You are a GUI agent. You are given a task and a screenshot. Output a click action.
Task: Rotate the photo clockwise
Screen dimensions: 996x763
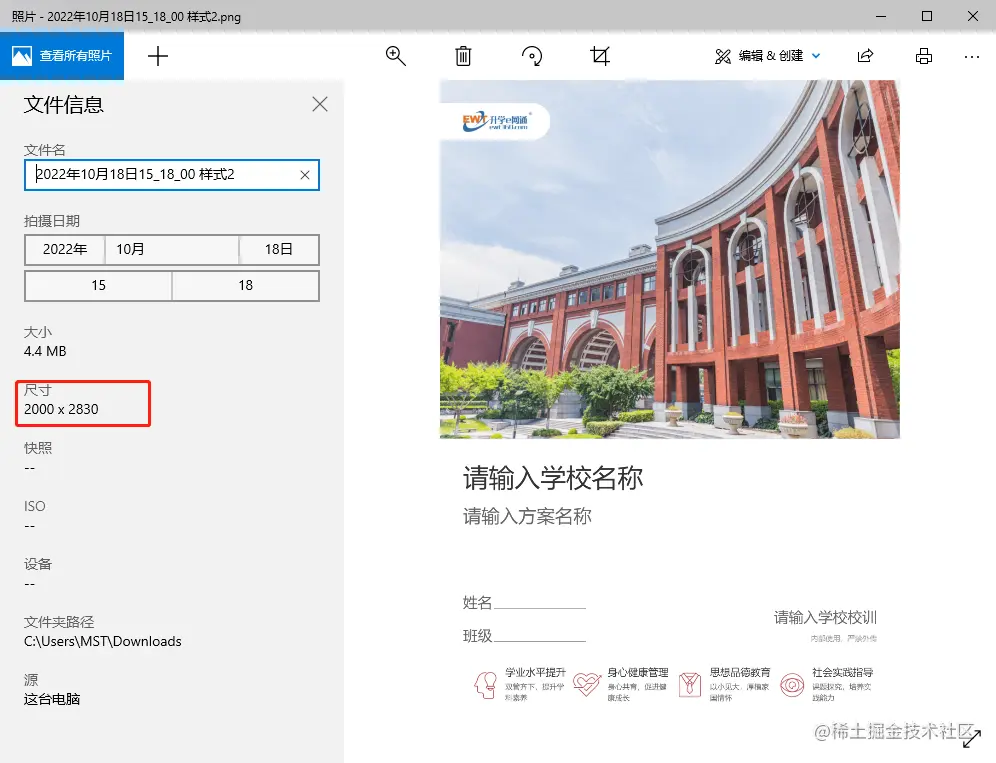pos(531,56)
